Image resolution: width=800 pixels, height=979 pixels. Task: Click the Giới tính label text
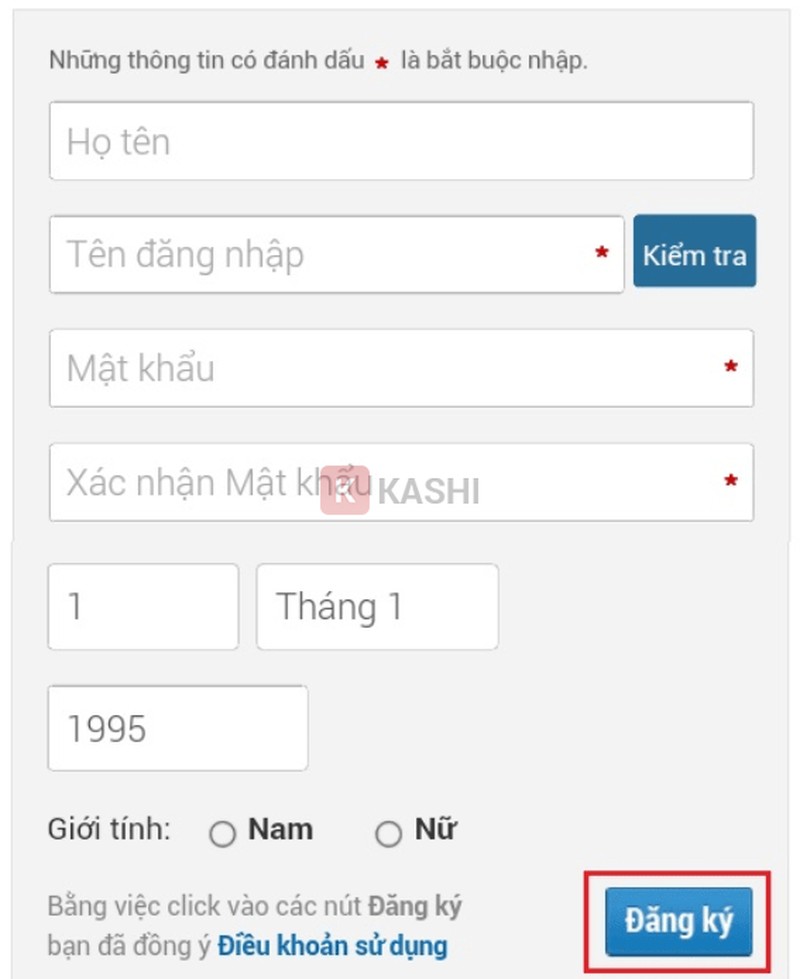click(x=110, y=829)
